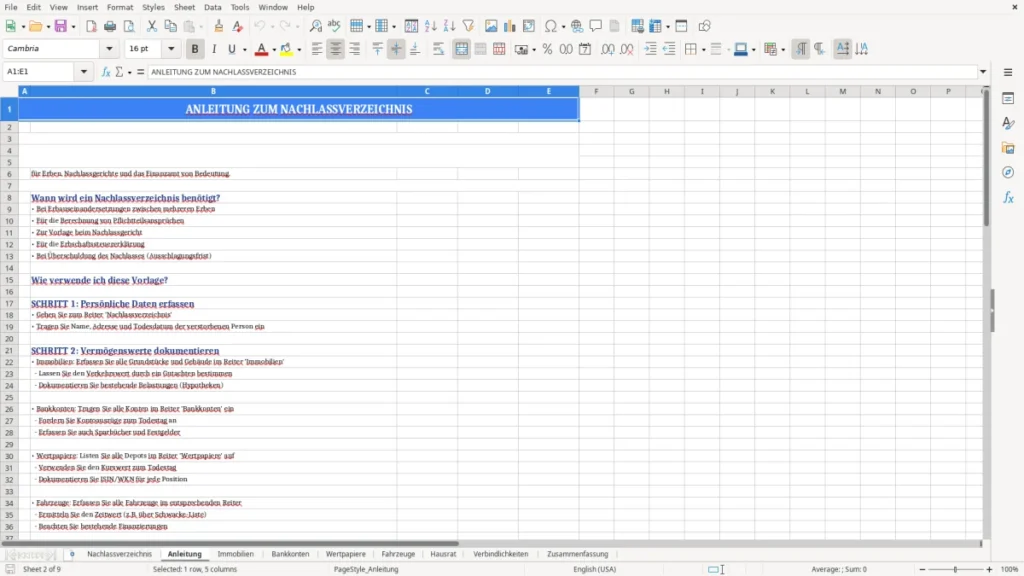
Task: Open the sidebar Gallery icon
Action: pyautogui.click(x=1008, y=148)
